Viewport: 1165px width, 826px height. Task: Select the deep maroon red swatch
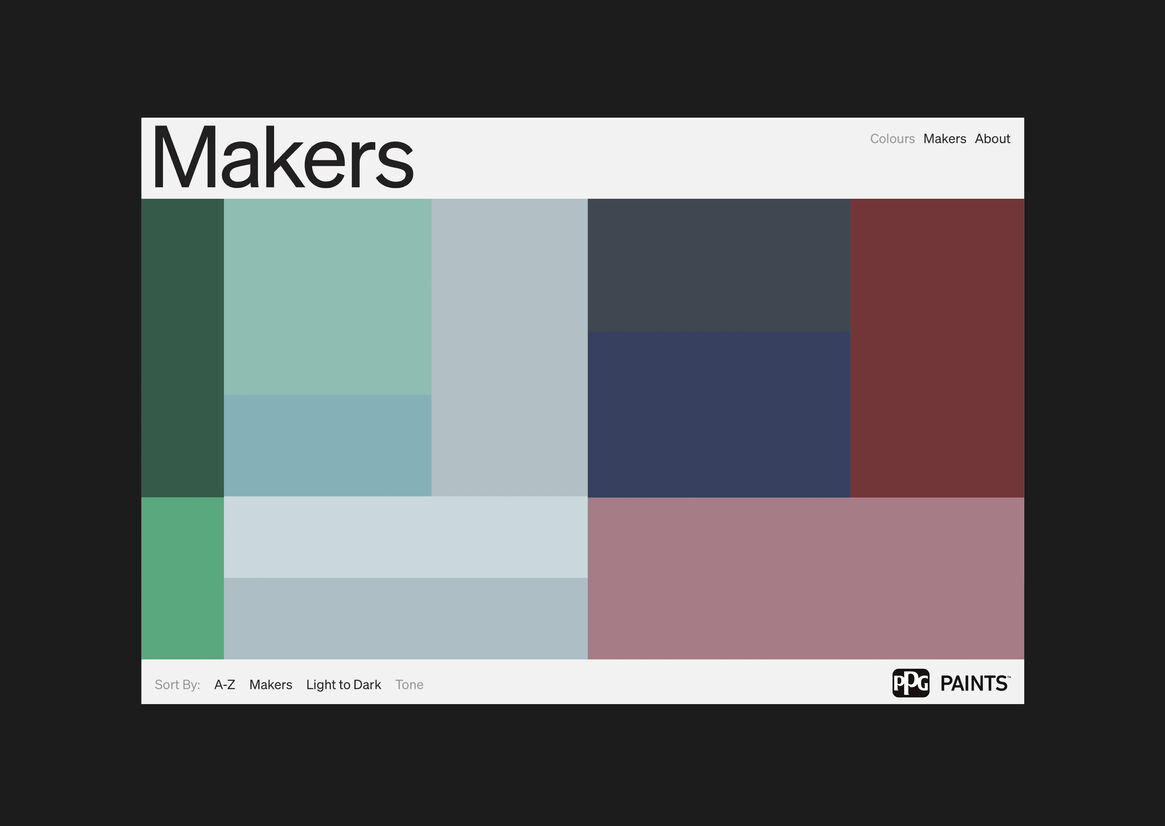pos(937,347)
